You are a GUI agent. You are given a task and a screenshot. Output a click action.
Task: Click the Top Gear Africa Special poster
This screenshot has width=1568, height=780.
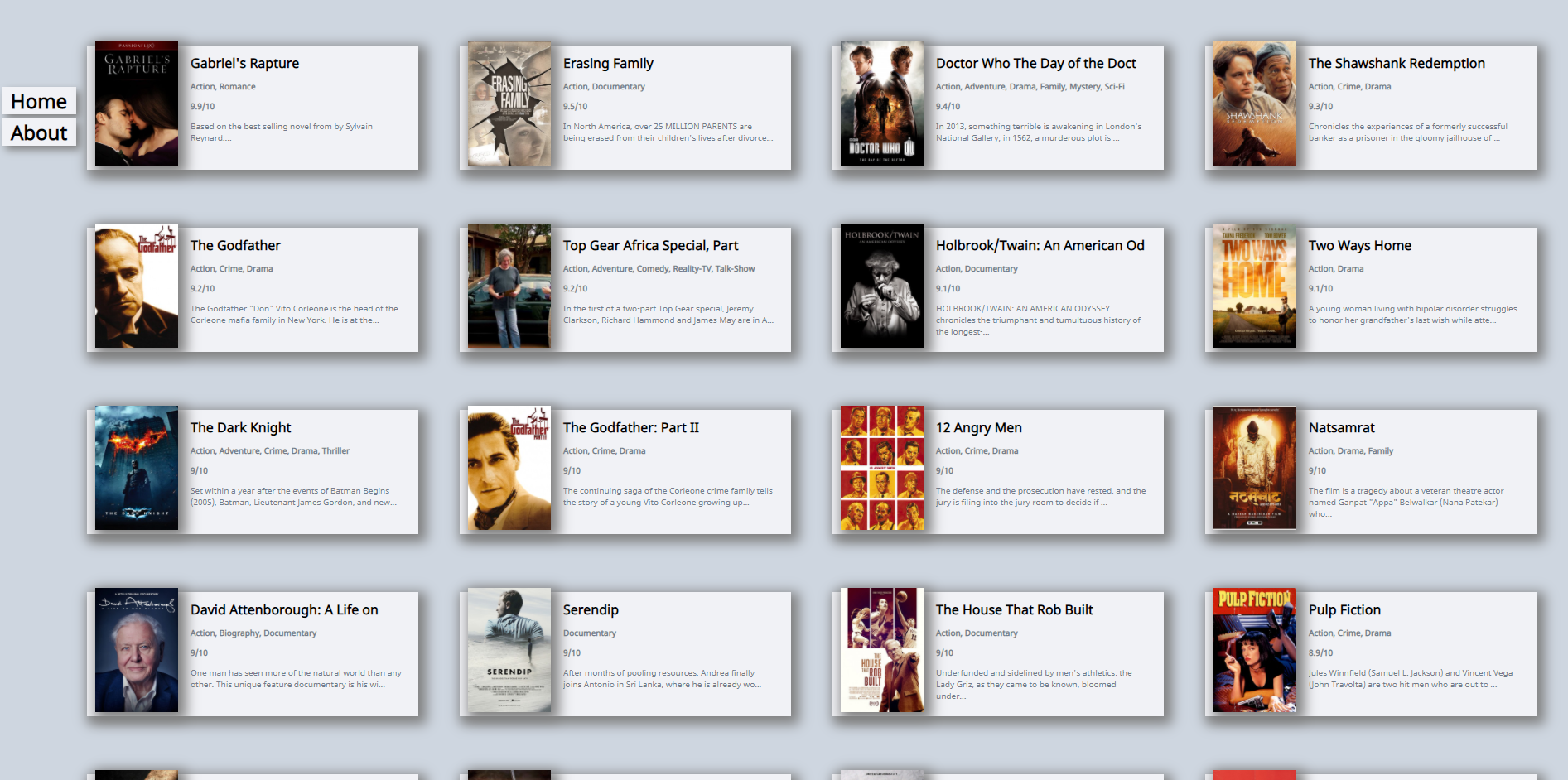click(x=509, y=286)
